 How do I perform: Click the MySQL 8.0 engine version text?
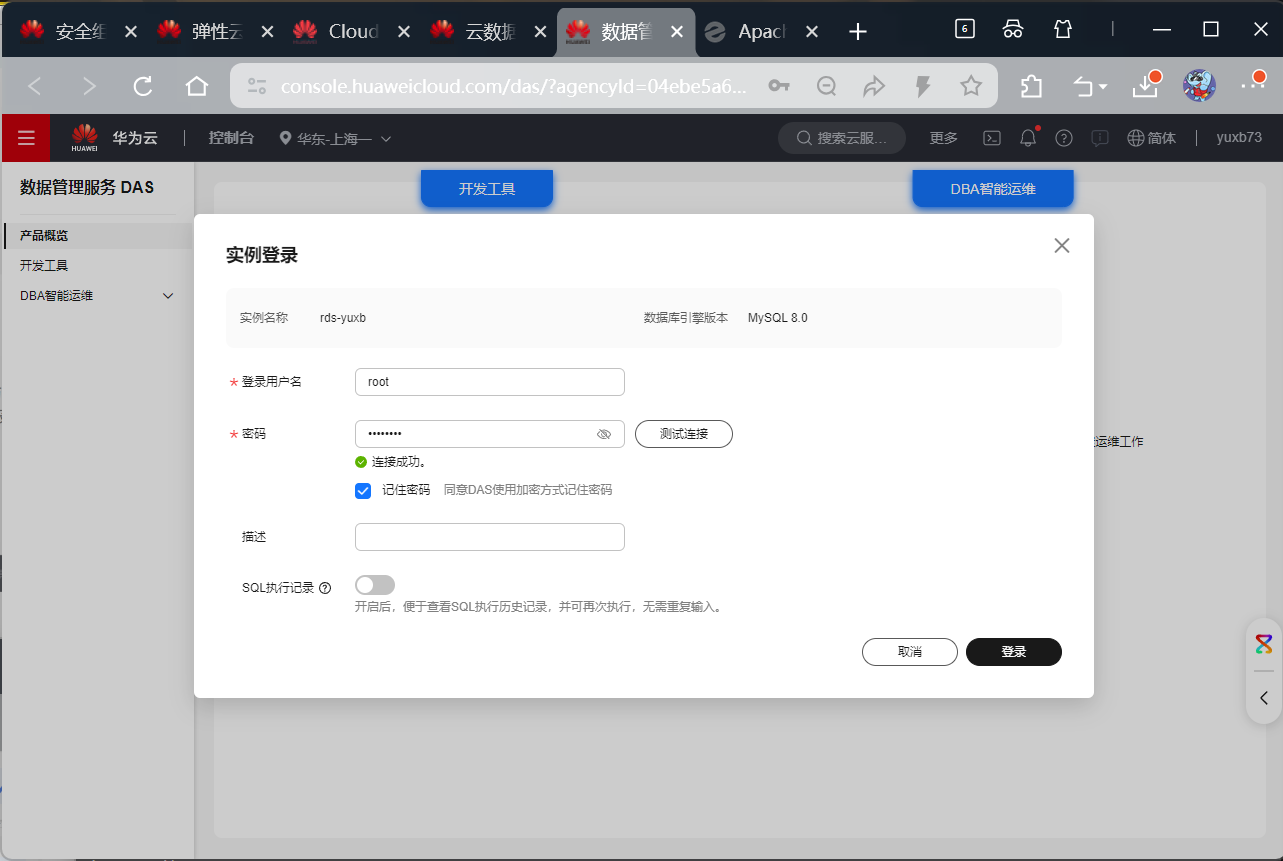click(778, 318)
